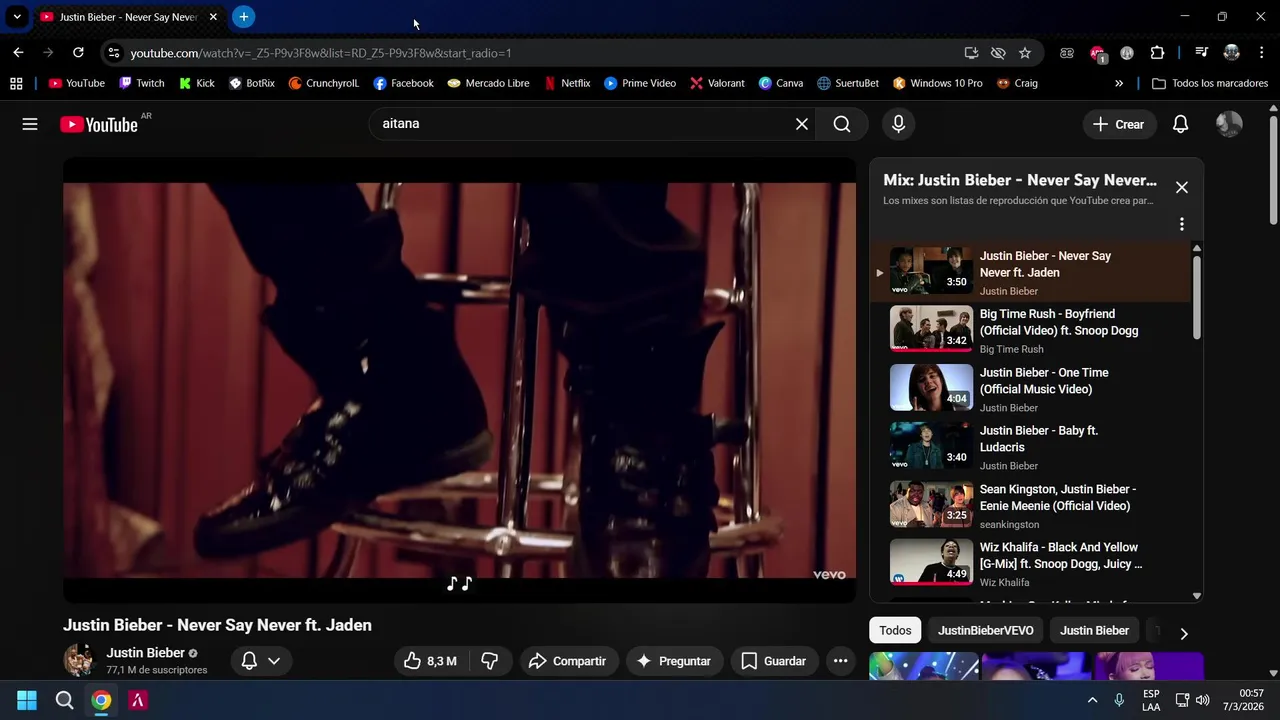Image resolution: width=1280 pixels, height=720 pixels.
Task: Click the playlist panel scrollbar
Action: [x=1197, y=298]
